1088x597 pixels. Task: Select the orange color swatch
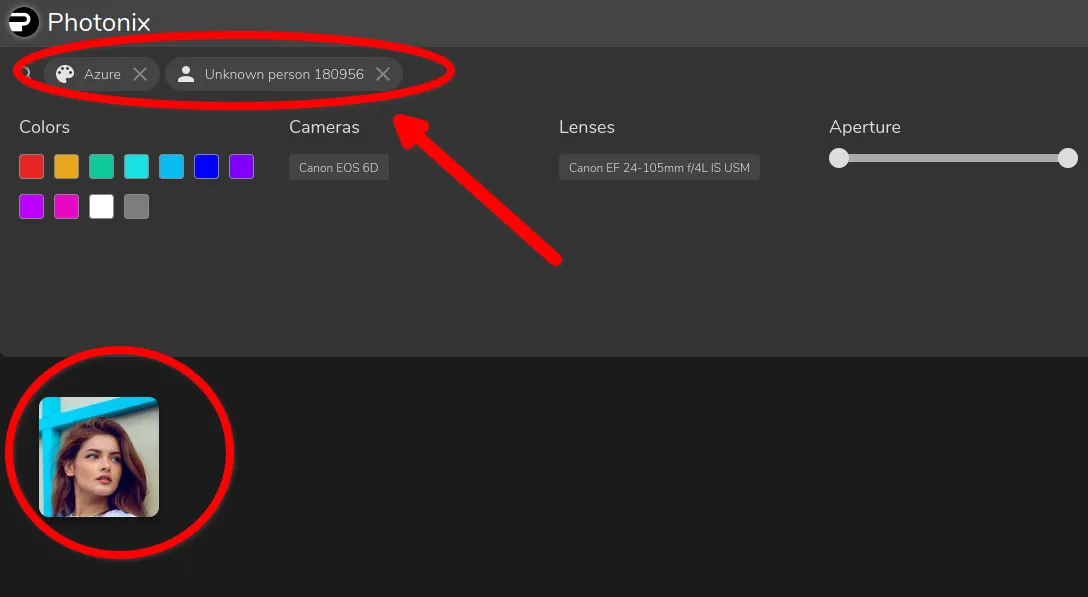67,167
